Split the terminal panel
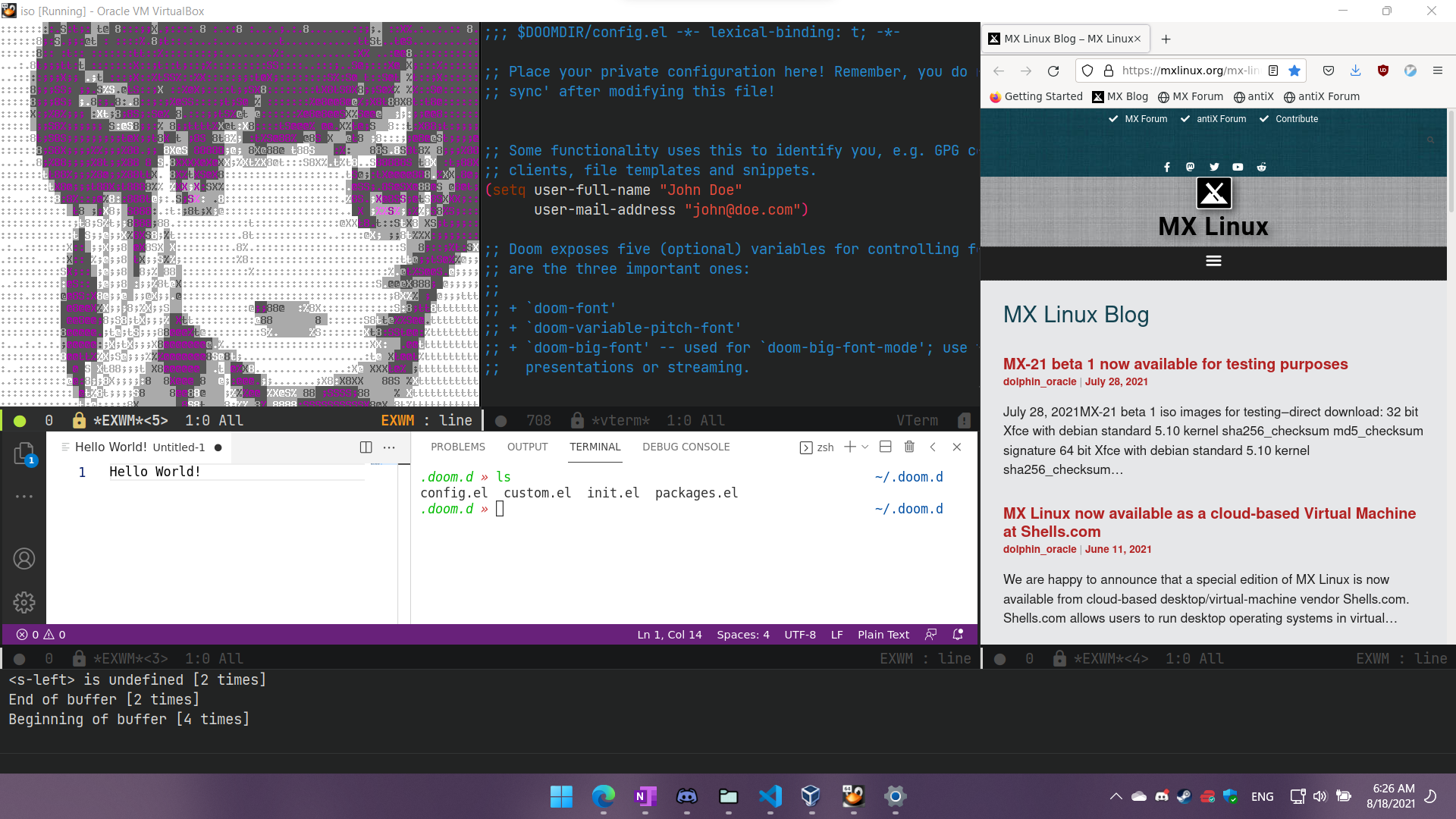Image resolution: width=1456 pixels, height=819 pixels. [885, 447]
